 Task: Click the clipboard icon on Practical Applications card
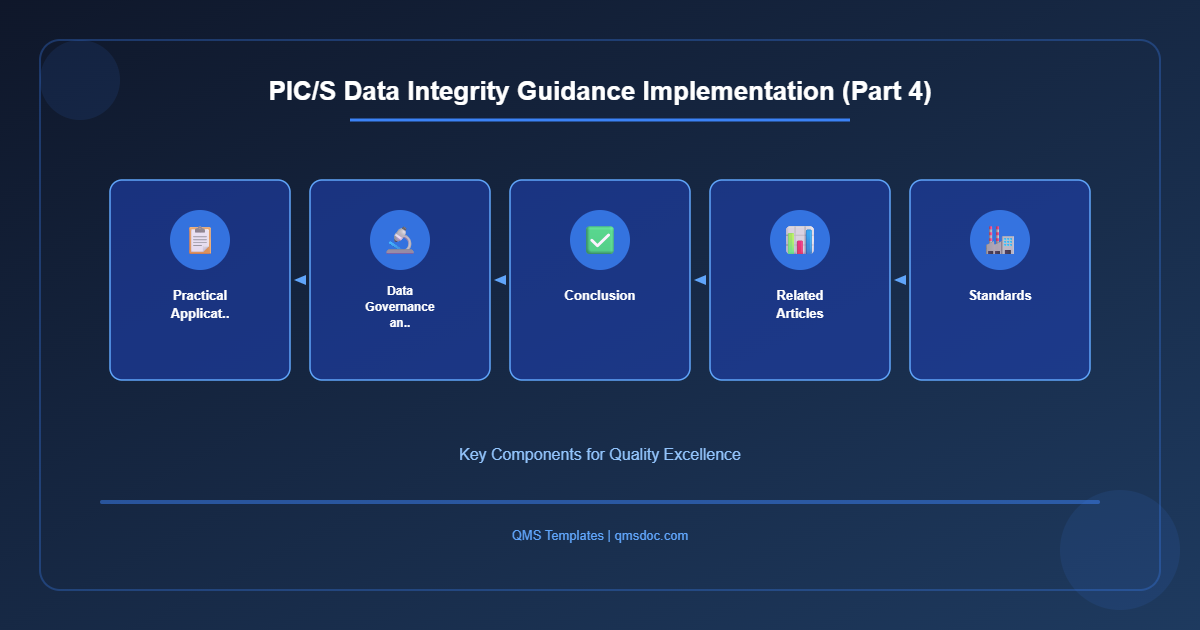(x=200, y=239)
